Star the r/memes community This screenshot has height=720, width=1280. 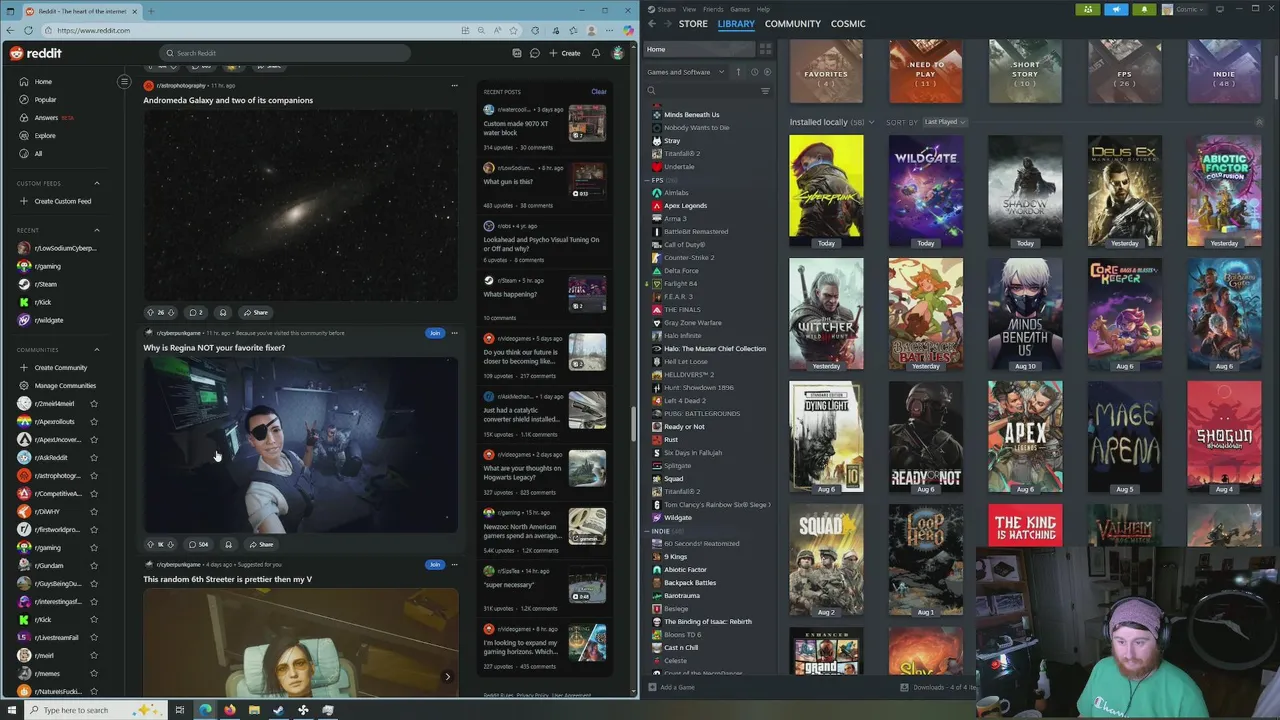coord(94,674)
